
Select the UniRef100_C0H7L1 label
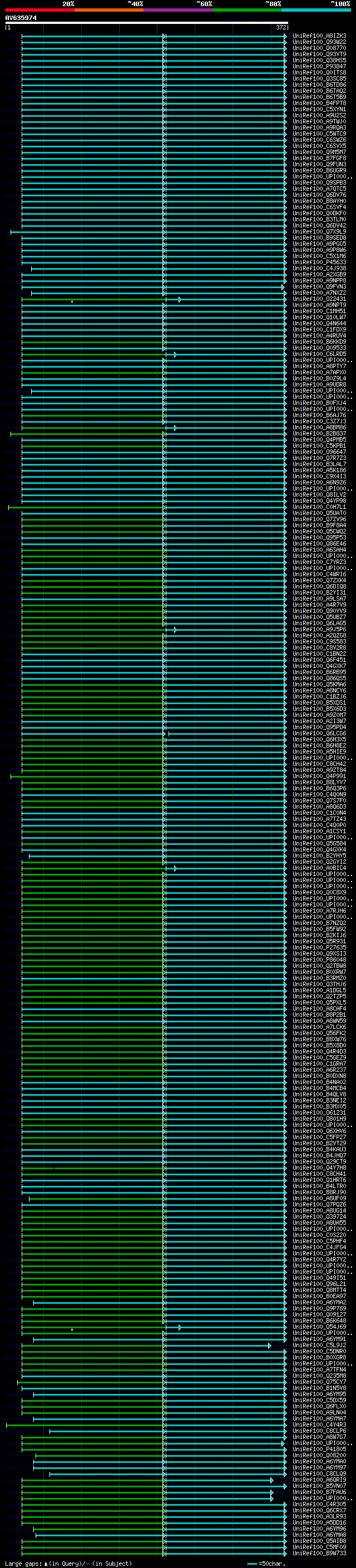pos(319,507)
